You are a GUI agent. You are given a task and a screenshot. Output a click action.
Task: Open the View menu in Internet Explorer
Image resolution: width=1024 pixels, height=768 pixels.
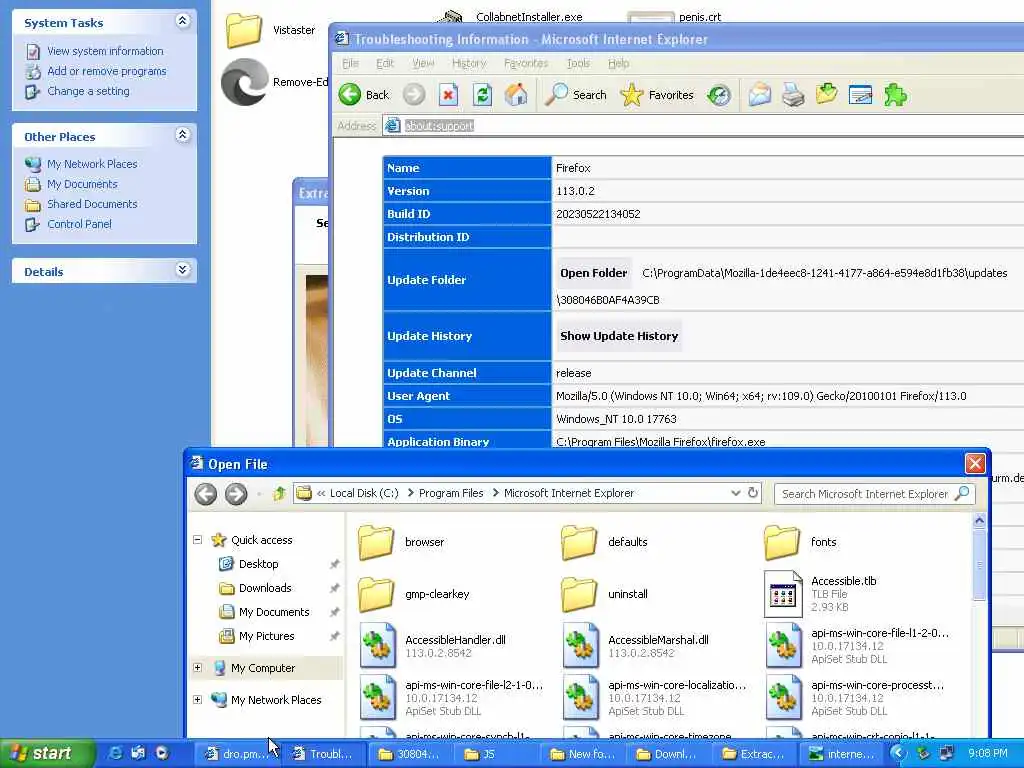tap(423, 63)
